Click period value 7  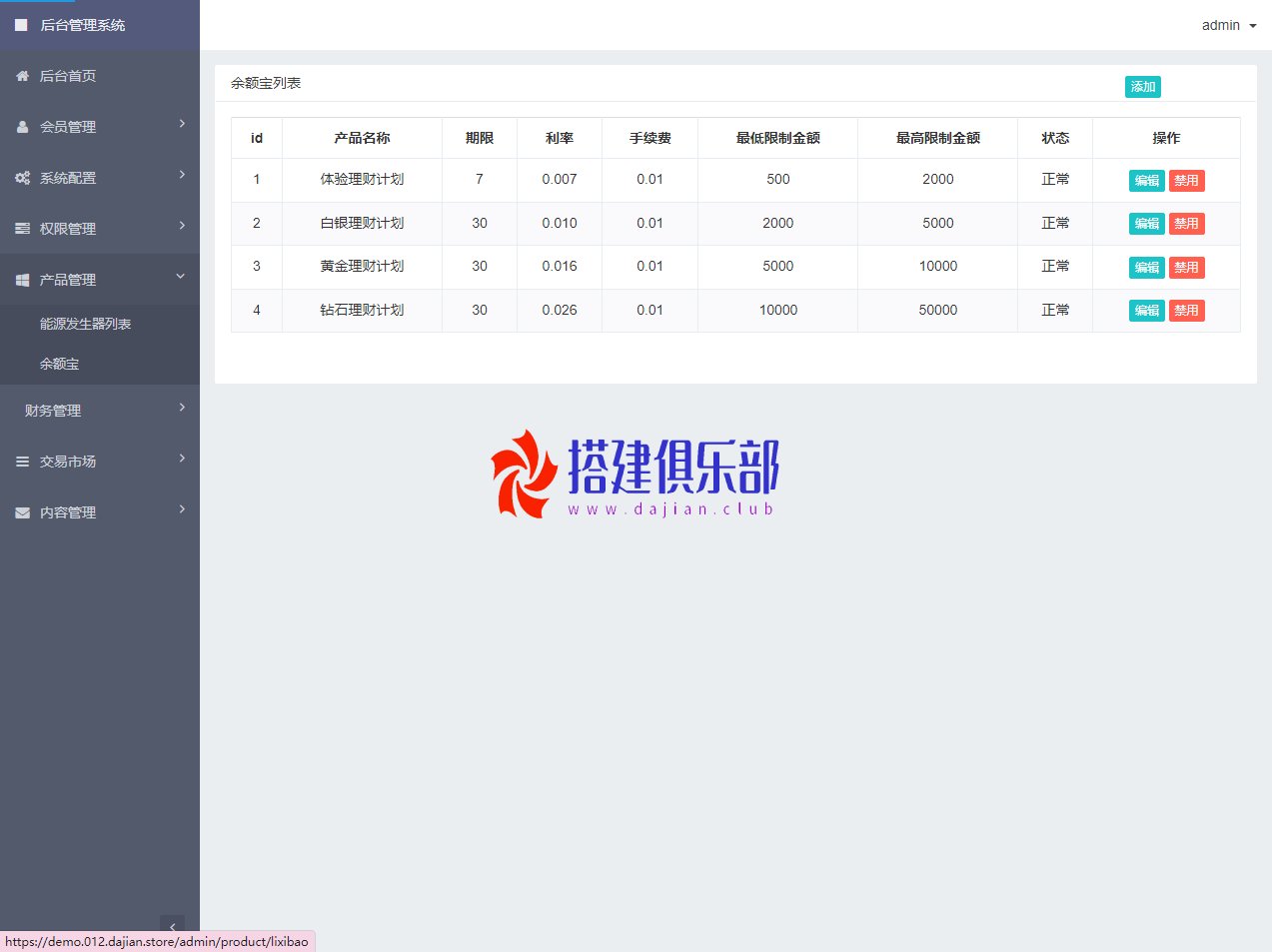(x=480, y=179)
